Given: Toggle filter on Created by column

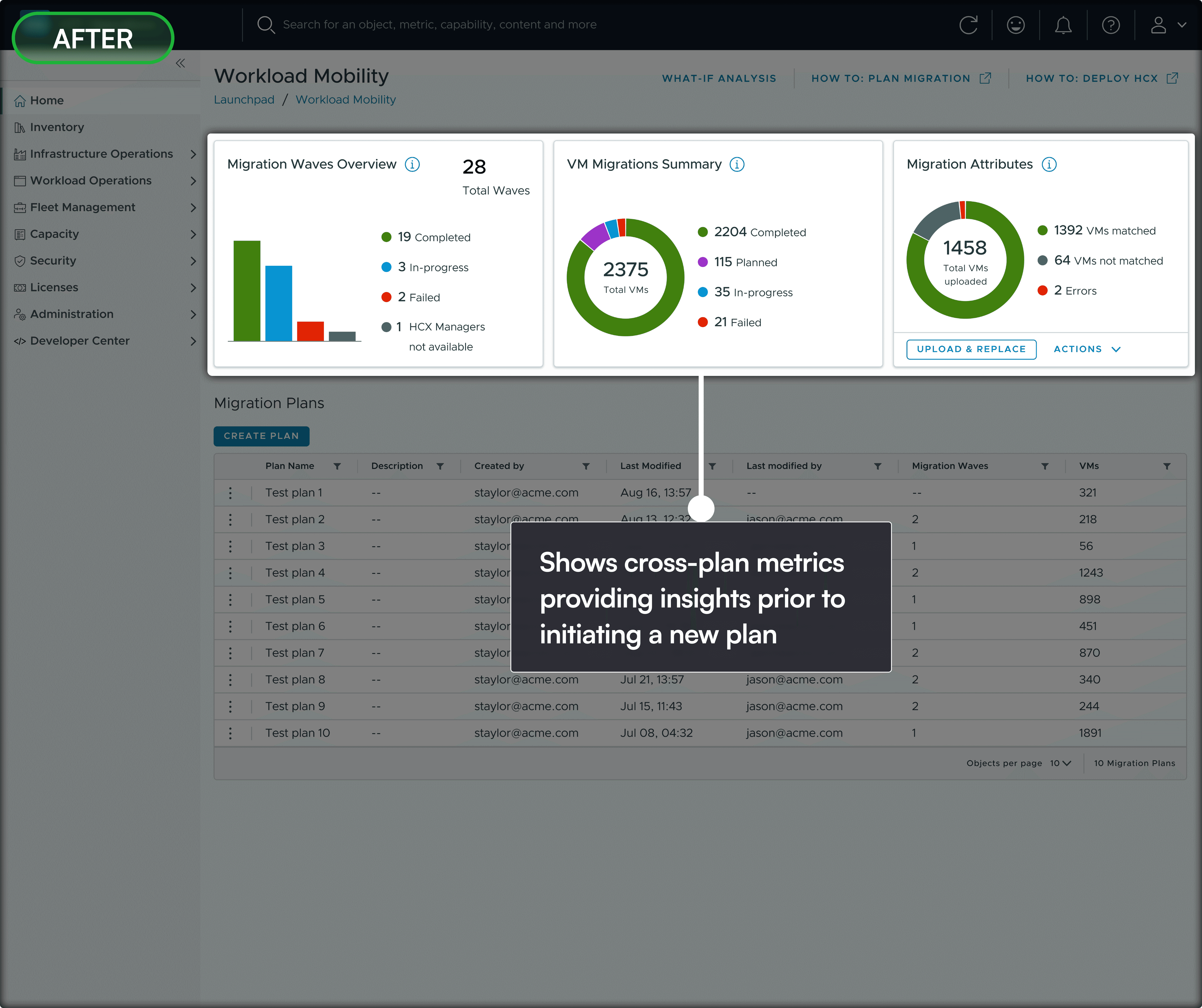Looking at the screenshot, I should pyautogui.click(x=586, y=466).
